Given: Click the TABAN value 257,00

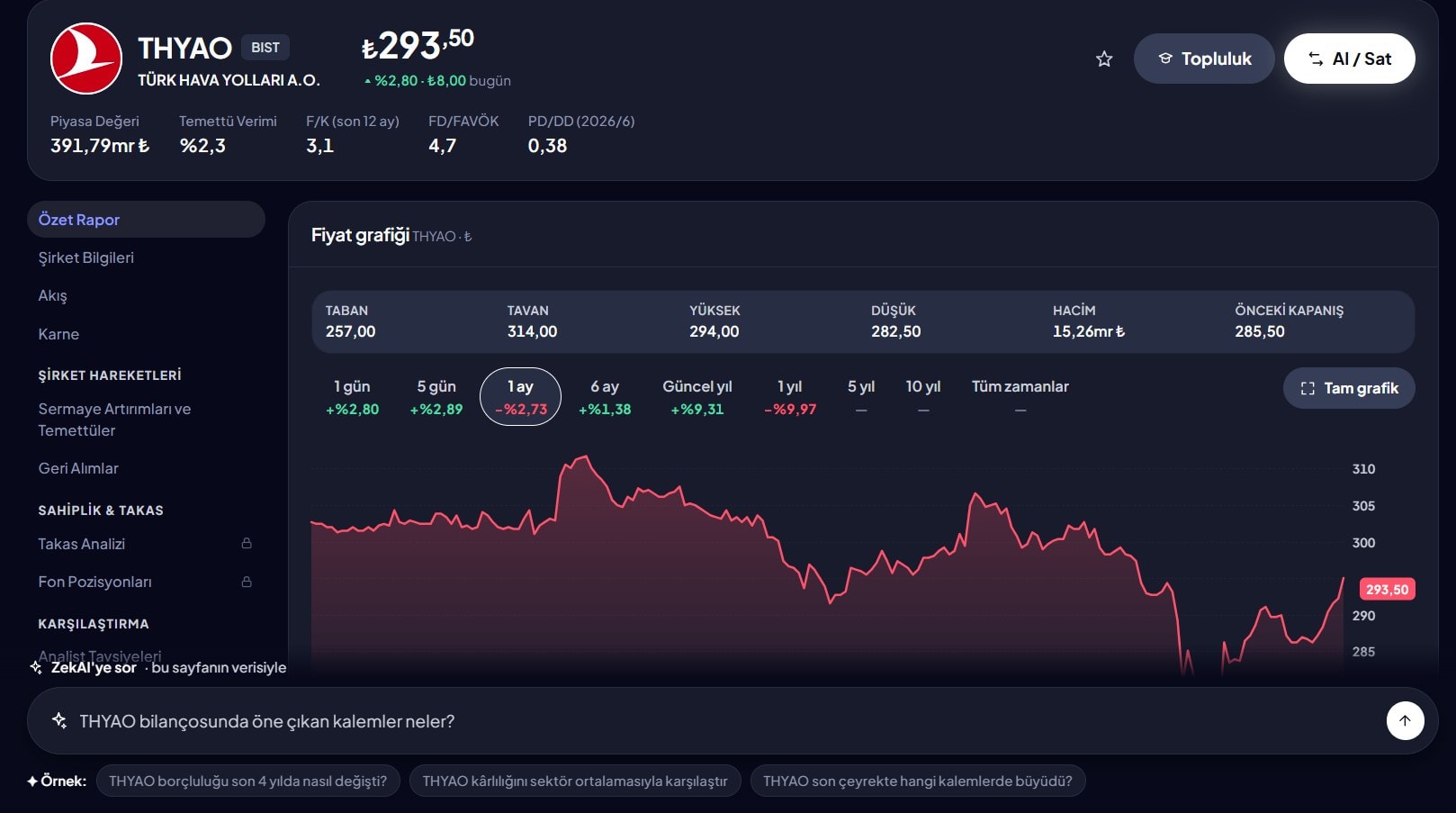Looking at the screenshot, I should (350, 331).
